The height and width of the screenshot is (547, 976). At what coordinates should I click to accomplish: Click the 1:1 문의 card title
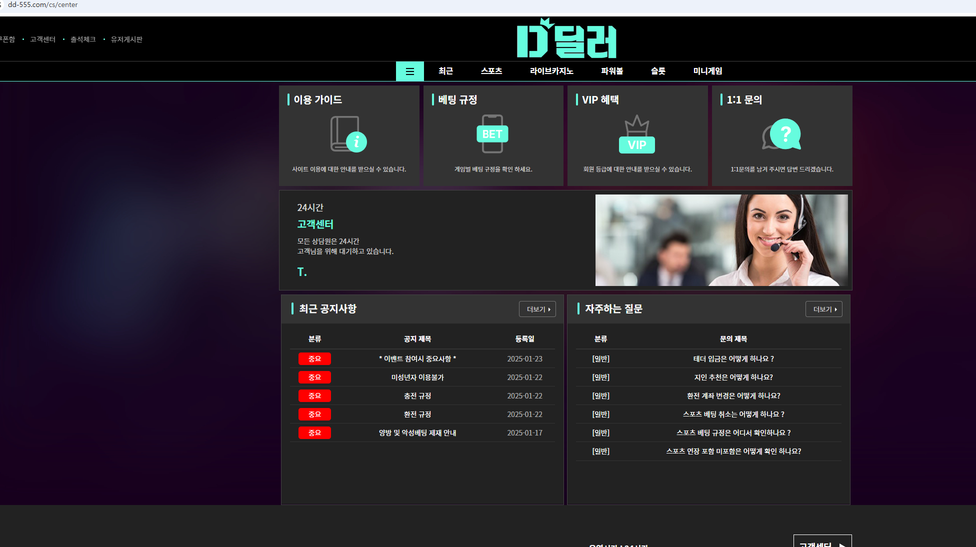[x=744, y=100]
